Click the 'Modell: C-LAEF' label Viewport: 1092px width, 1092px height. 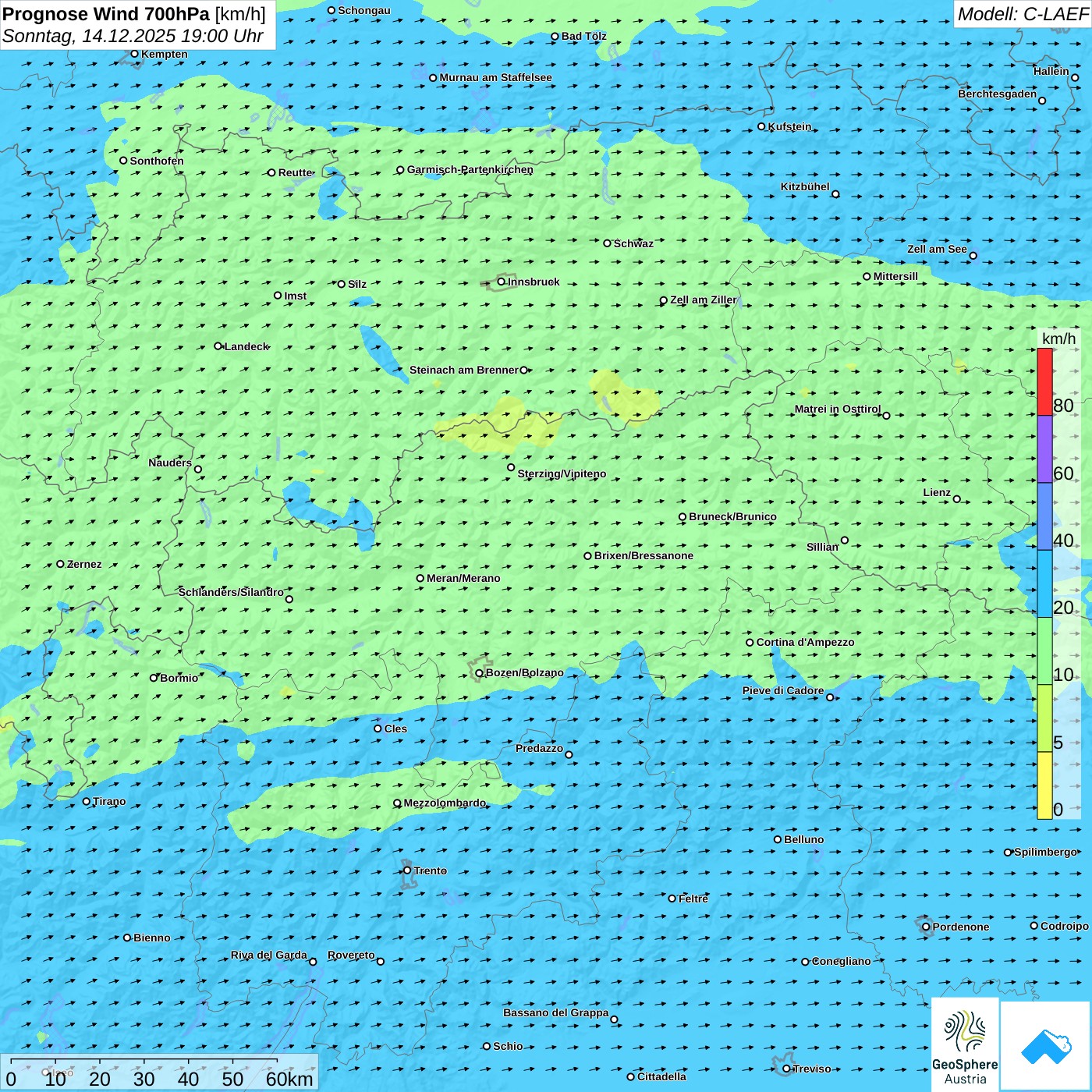[x=1022, y=14]
